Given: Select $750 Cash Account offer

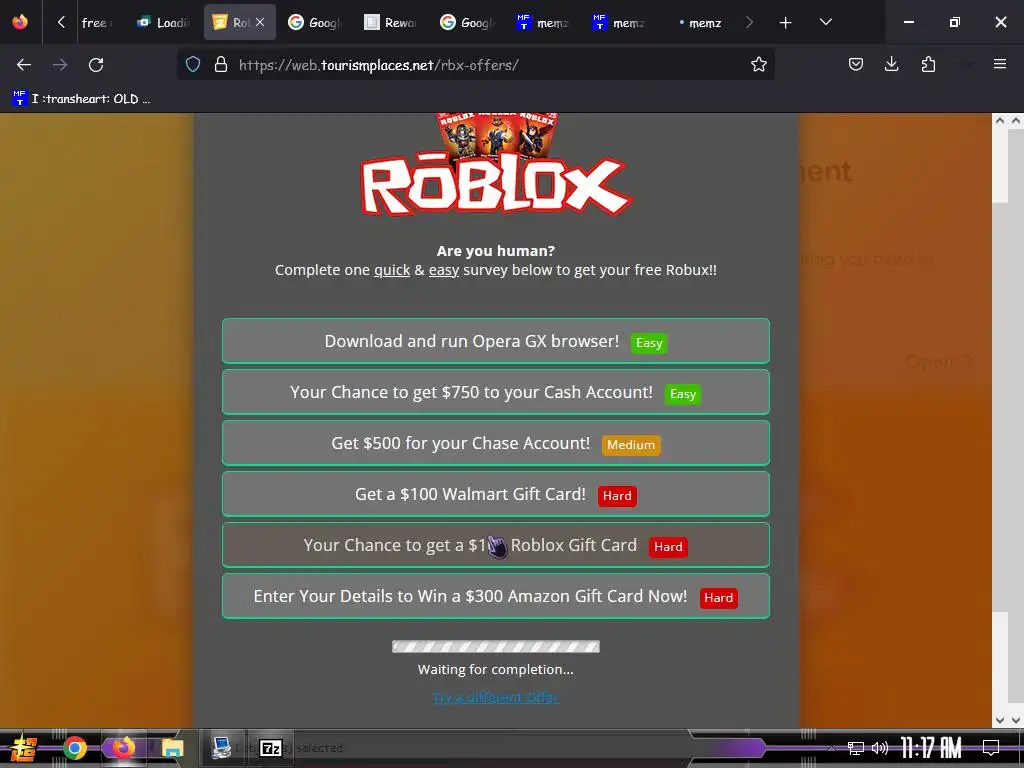Looking at the screenshot, I should click(x=496, y=392).
